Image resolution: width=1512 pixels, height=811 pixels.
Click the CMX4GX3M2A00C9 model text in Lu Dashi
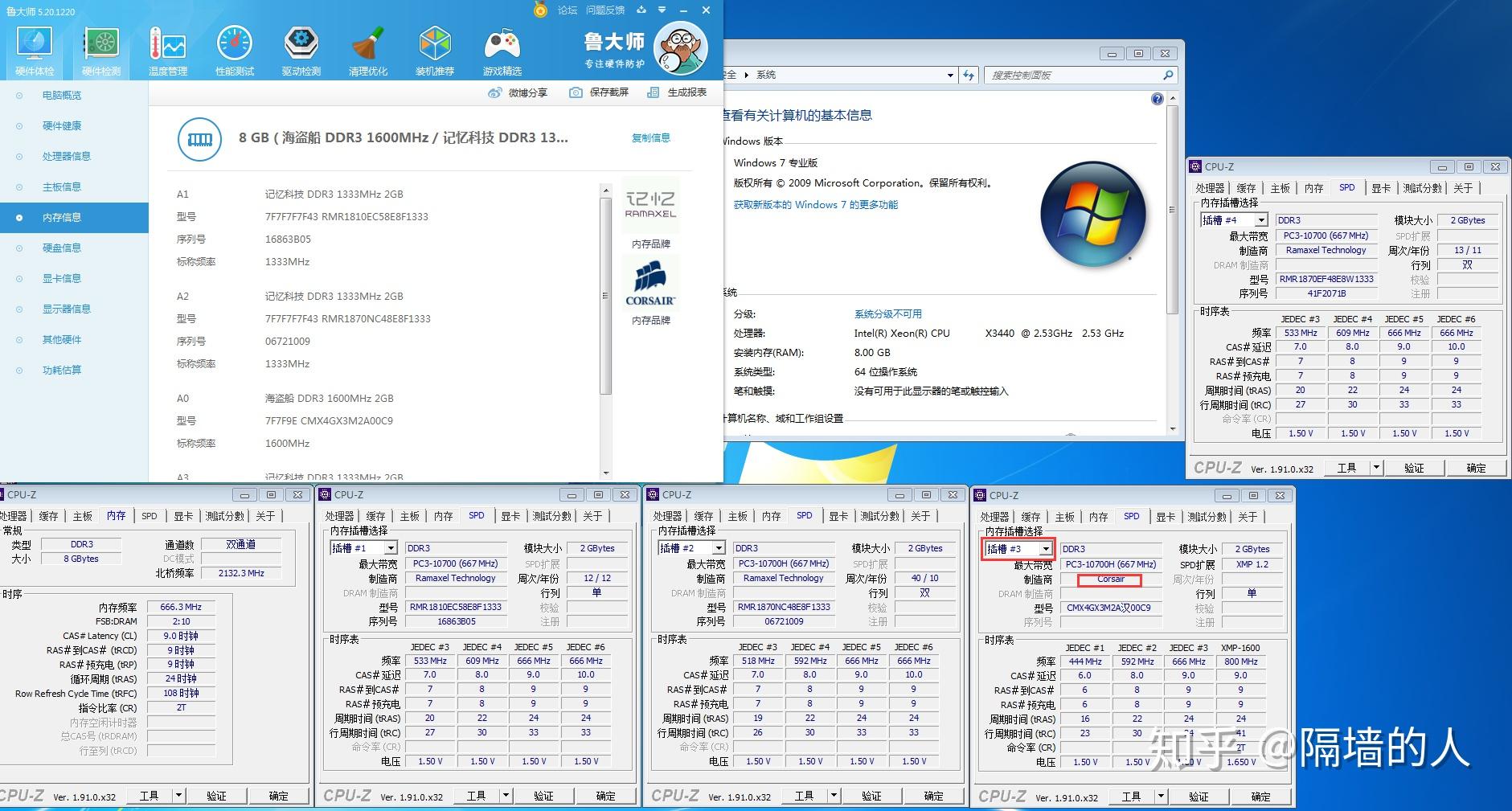[x=346, y=420]
